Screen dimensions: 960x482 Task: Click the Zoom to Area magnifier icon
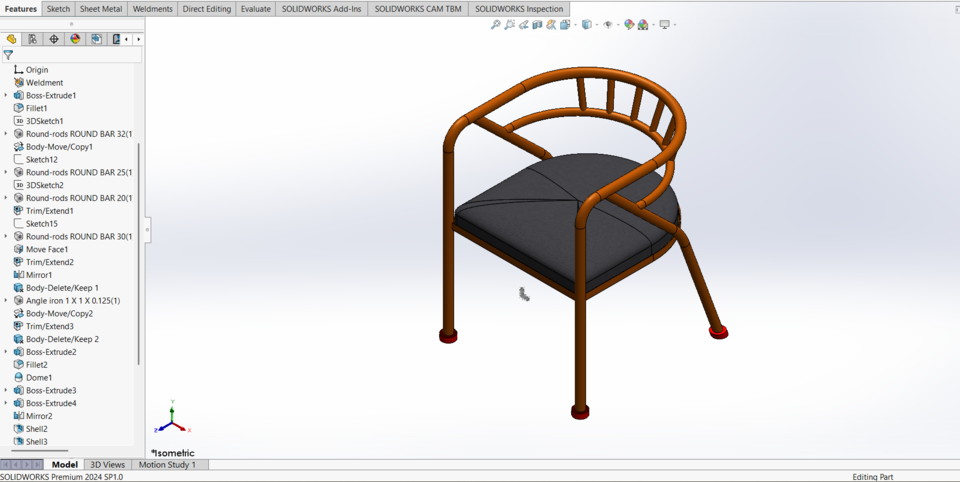pos(509,24)
